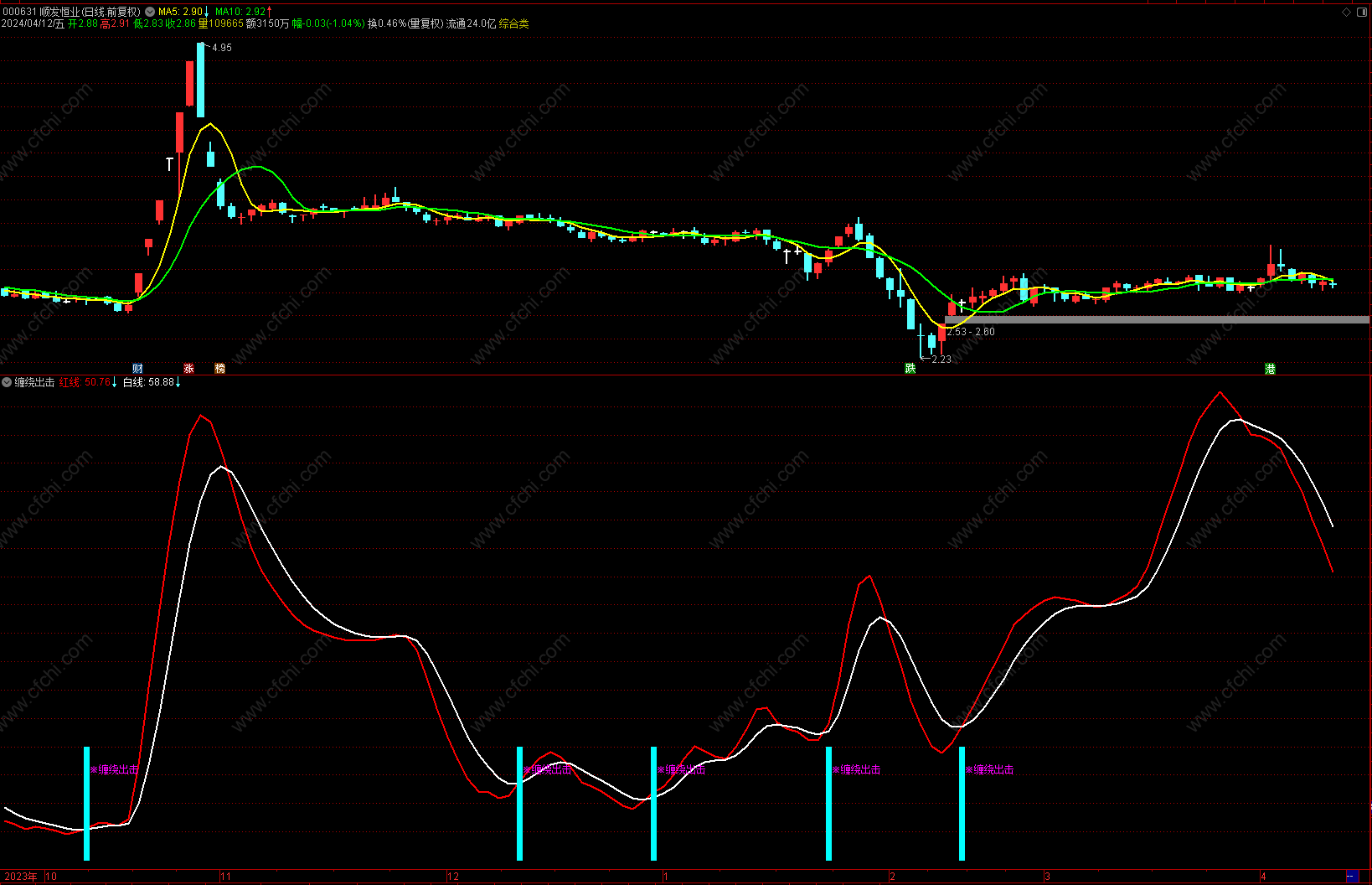Click the month 11 timeline label
Image resolution: width=1372 pixels, height=885 pixels.
[226, 877]
